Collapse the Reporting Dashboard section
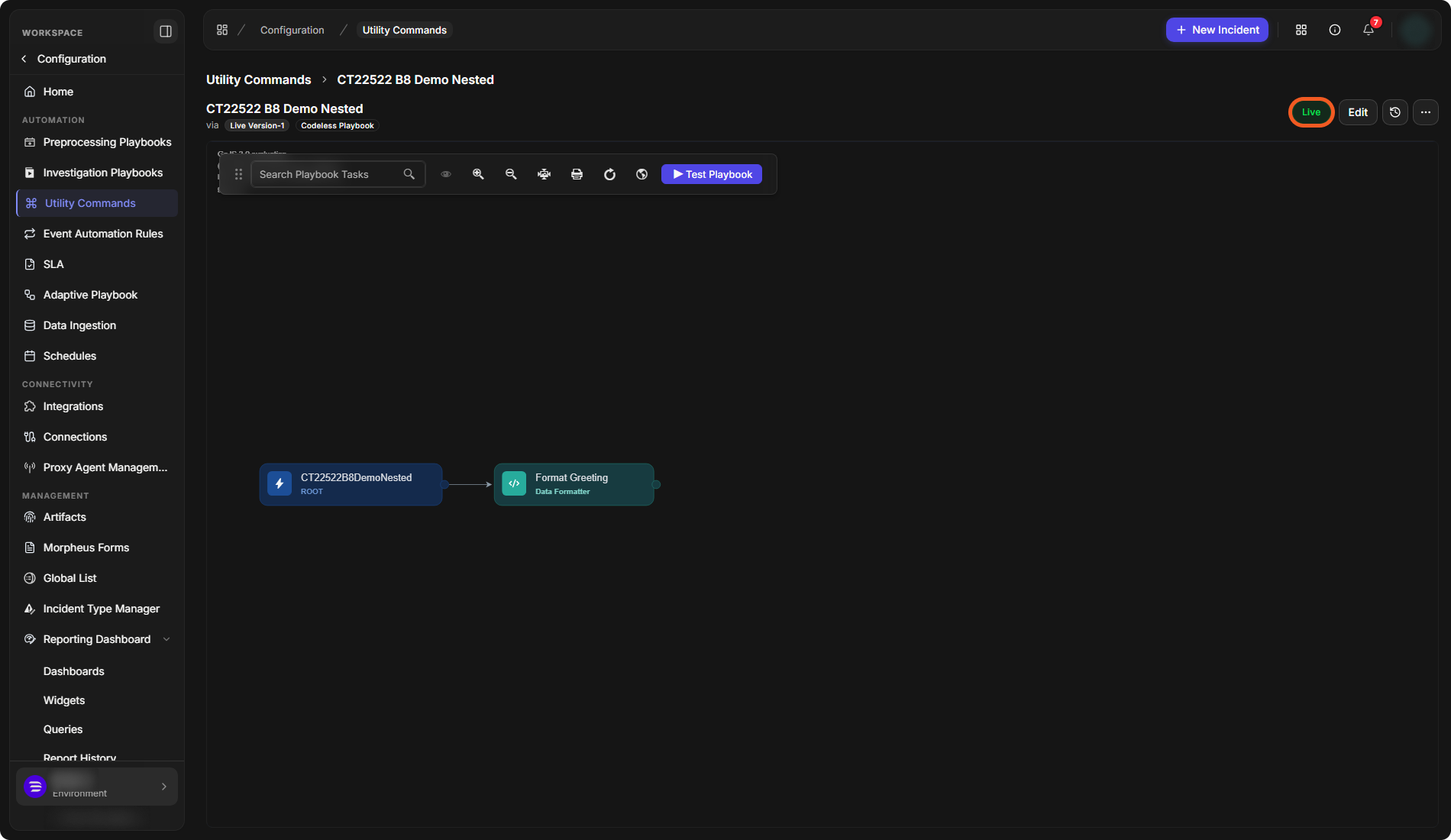The width and height of the screenshot is (1451, 840). coord(97,639)
